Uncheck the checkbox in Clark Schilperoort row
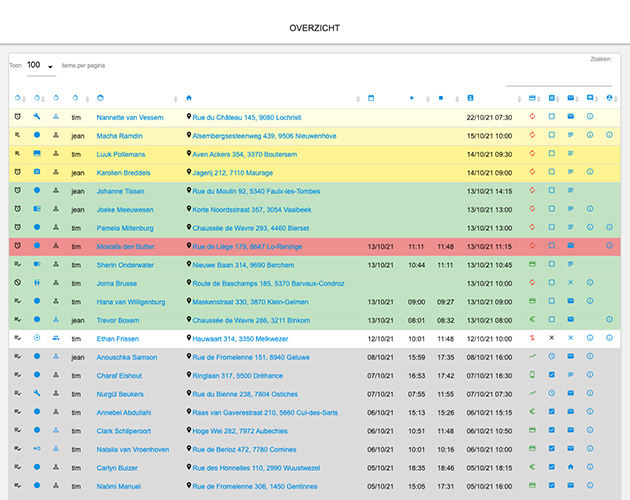 (x=551, y=430)
